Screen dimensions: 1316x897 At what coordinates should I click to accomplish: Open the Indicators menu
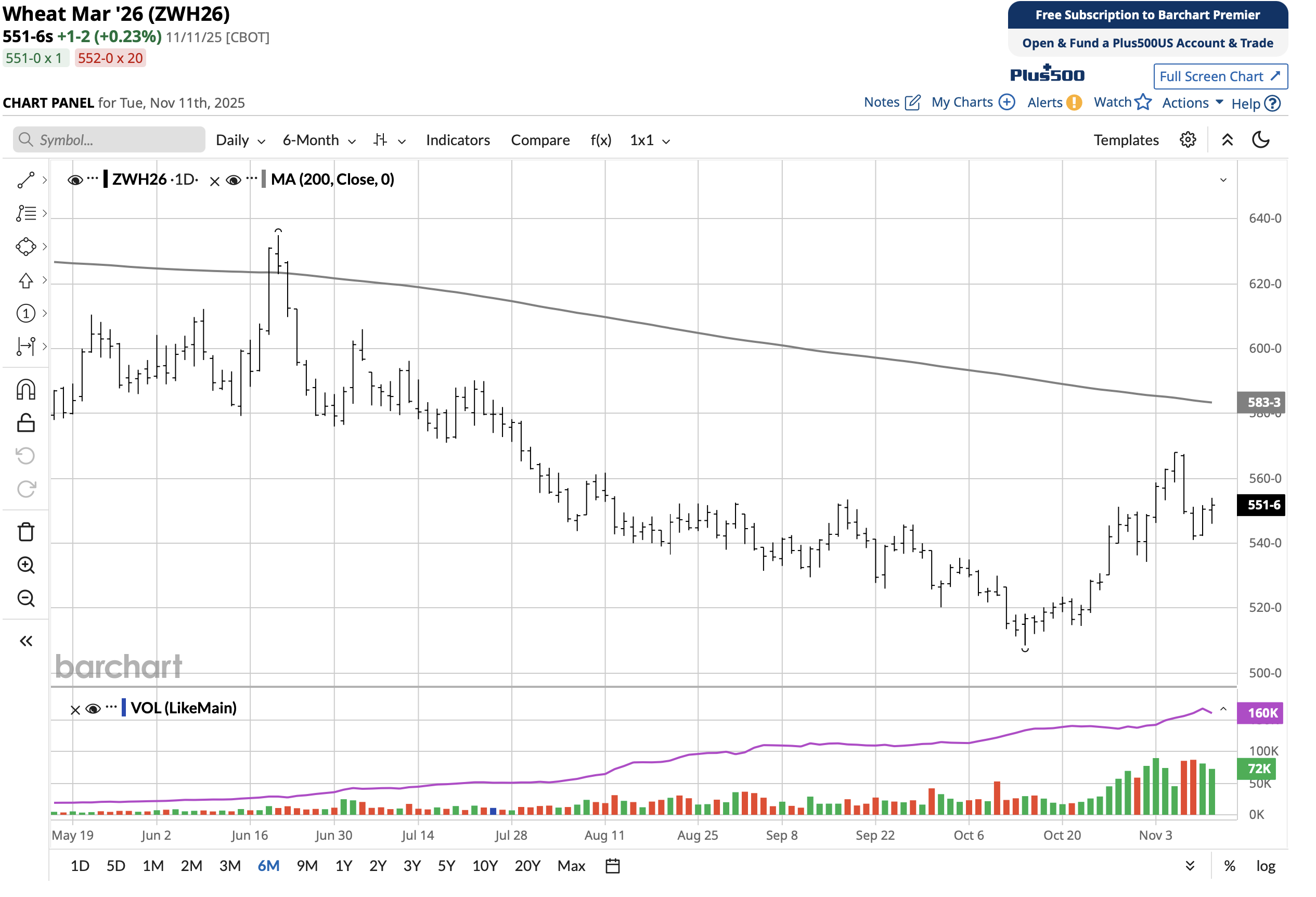click(x=458, y=140)
